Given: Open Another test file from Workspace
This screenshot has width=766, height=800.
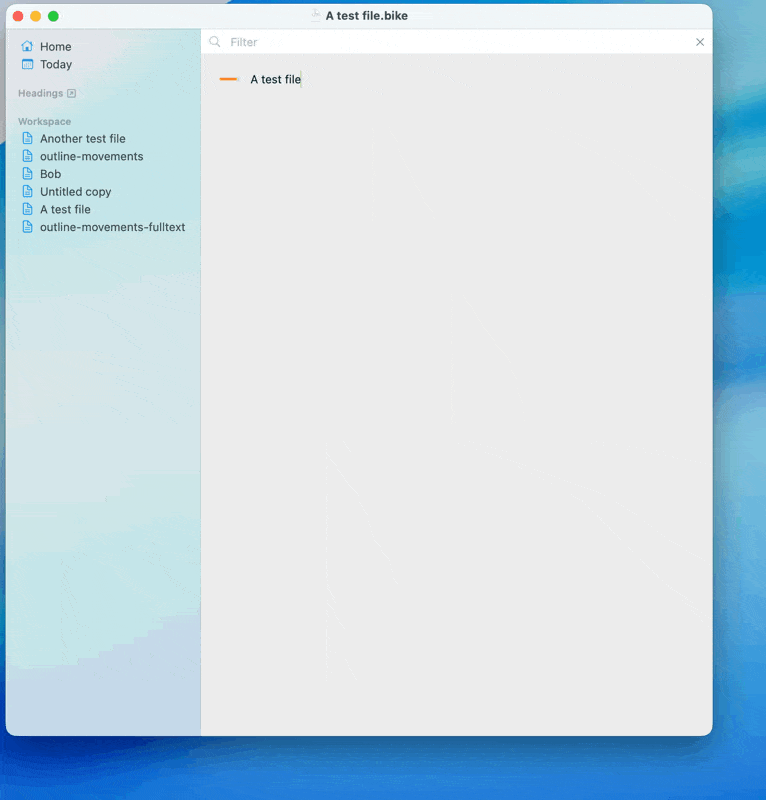Looking at the screenshot, I should click(x=82, y=139).
